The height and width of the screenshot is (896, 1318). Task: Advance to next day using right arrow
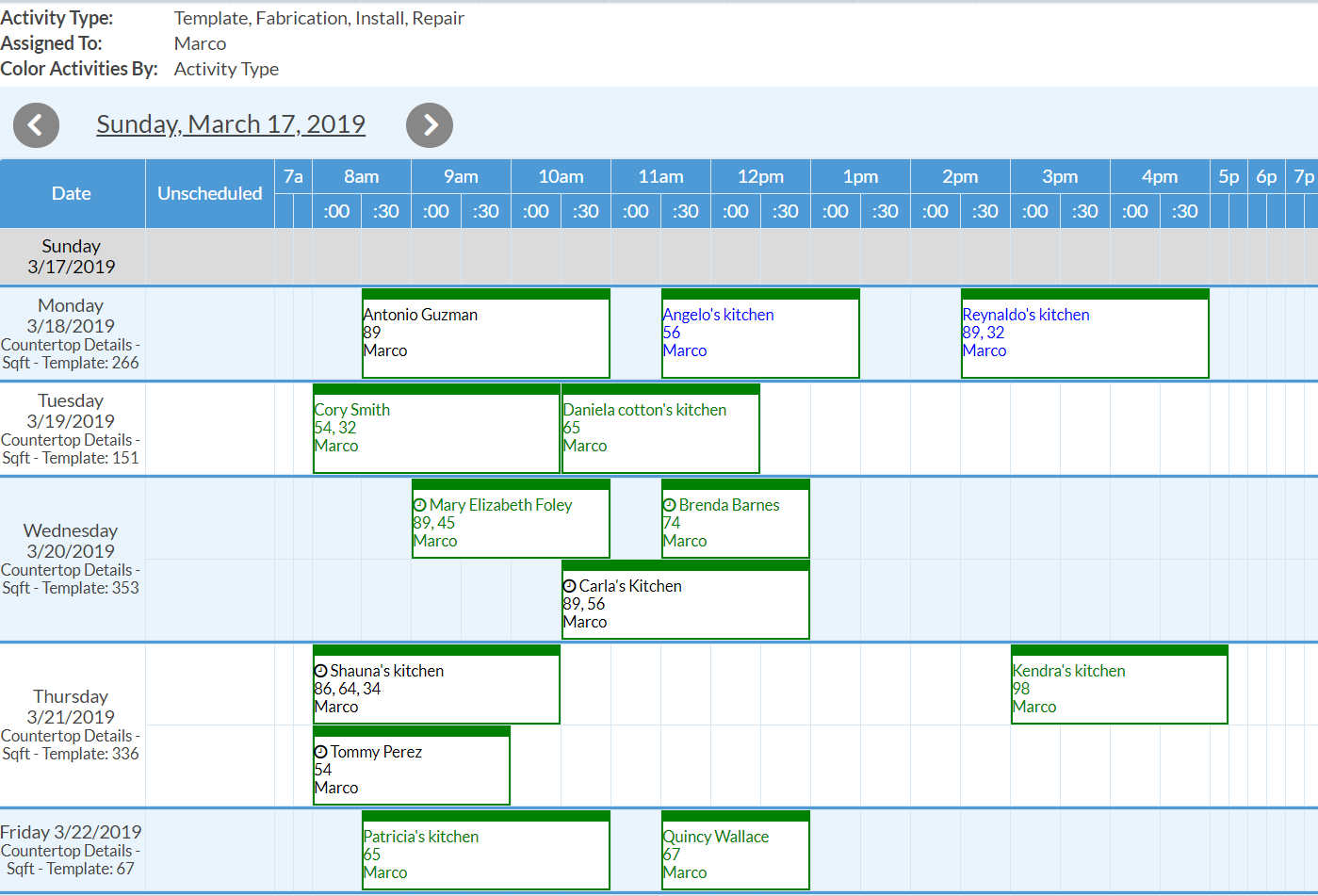click(430, 124)
